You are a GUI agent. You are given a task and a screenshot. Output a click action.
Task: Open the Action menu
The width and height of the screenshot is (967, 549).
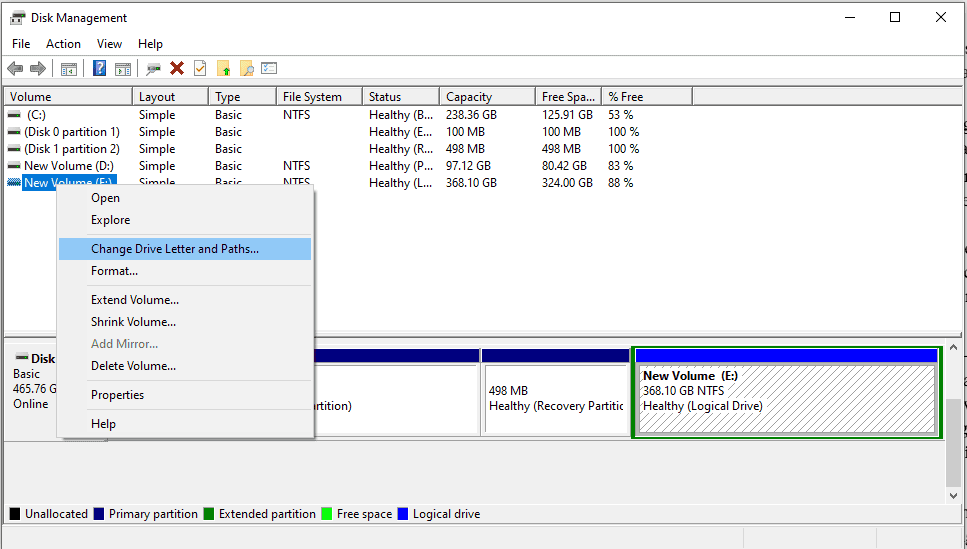click(63, 44)
